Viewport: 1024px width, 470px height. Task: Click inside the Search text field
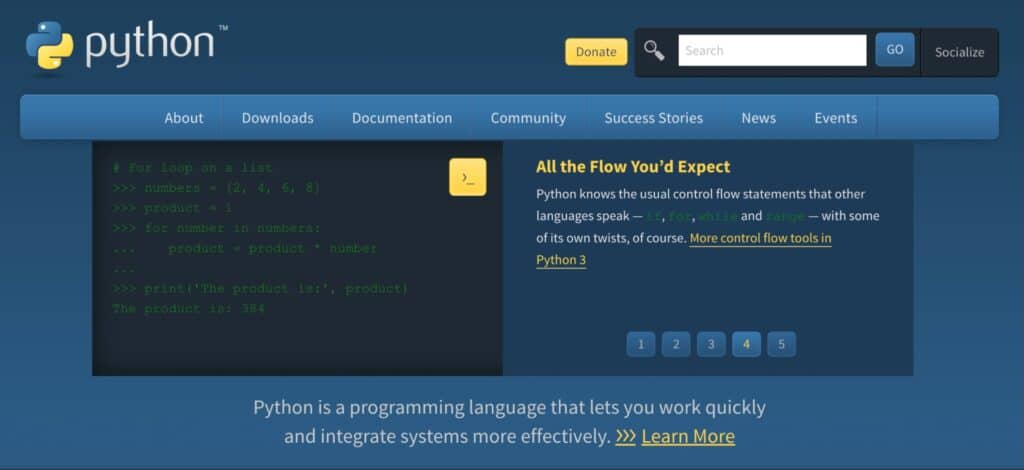point(772,50)
